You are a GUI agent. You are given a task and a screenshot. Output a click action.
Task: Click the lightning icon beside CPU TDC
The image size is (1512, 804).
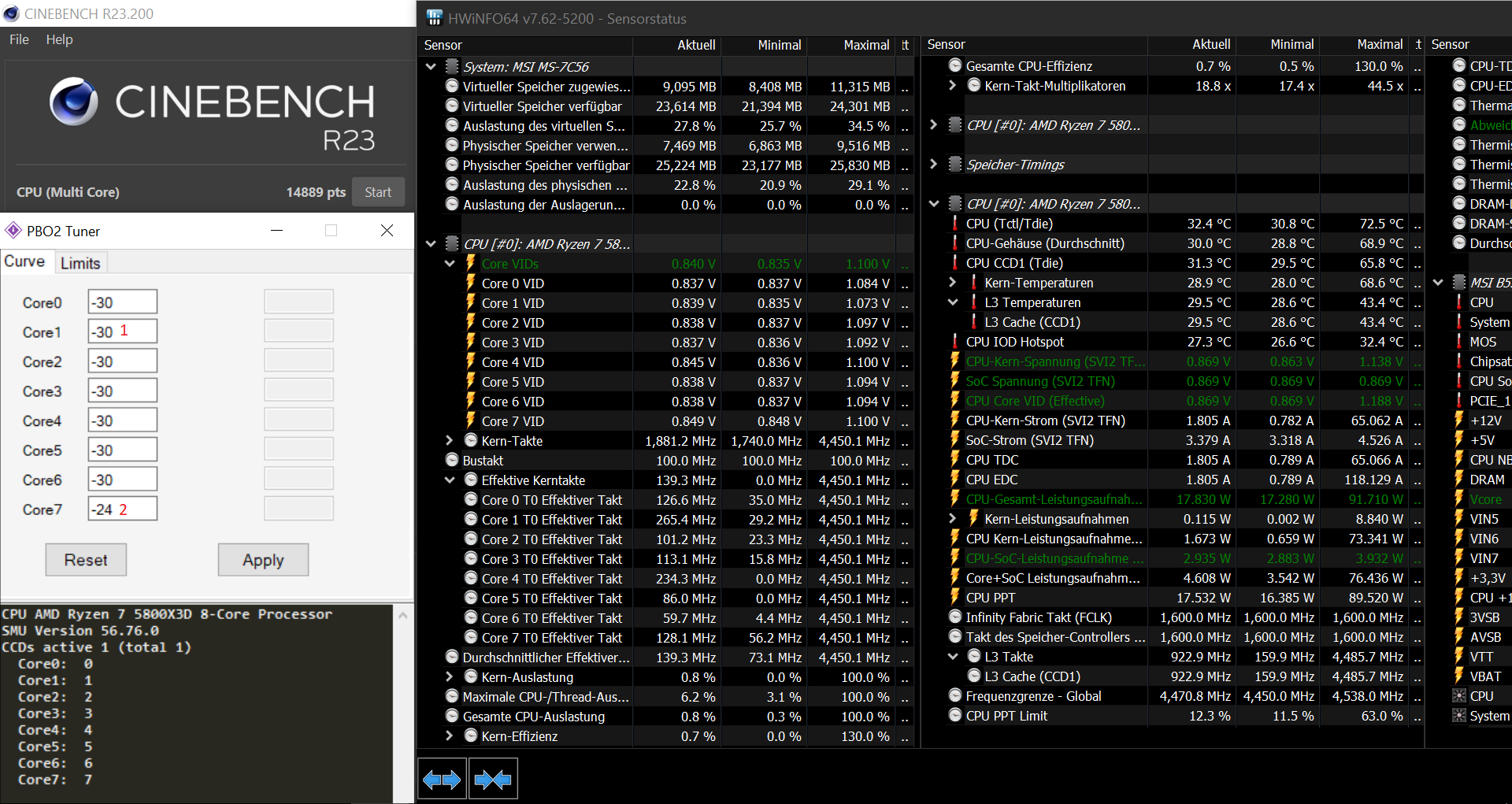point(955,460)
